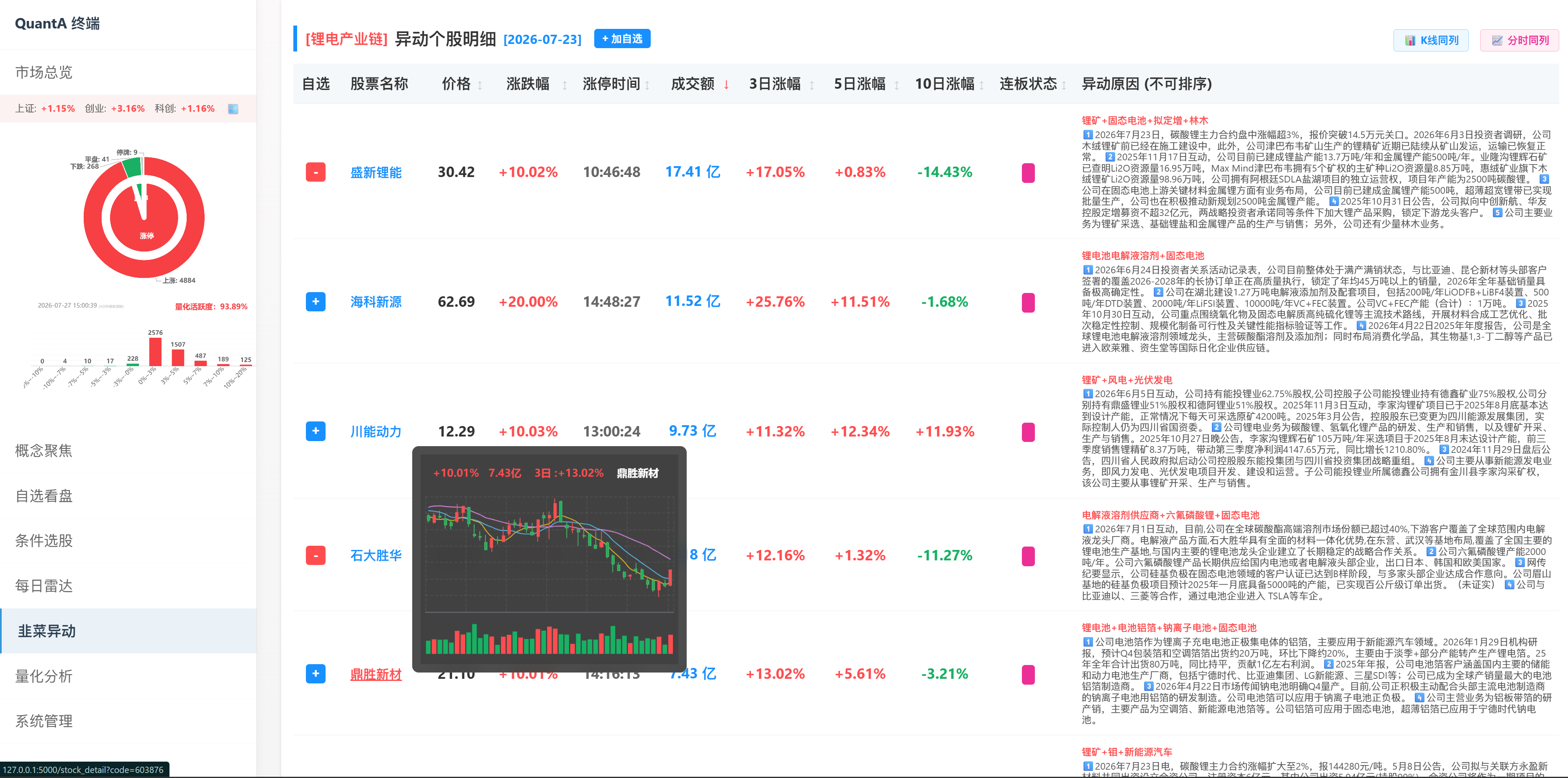
Task: Add 海科新源 to watchlist with plus button
Action: [315, 301]
